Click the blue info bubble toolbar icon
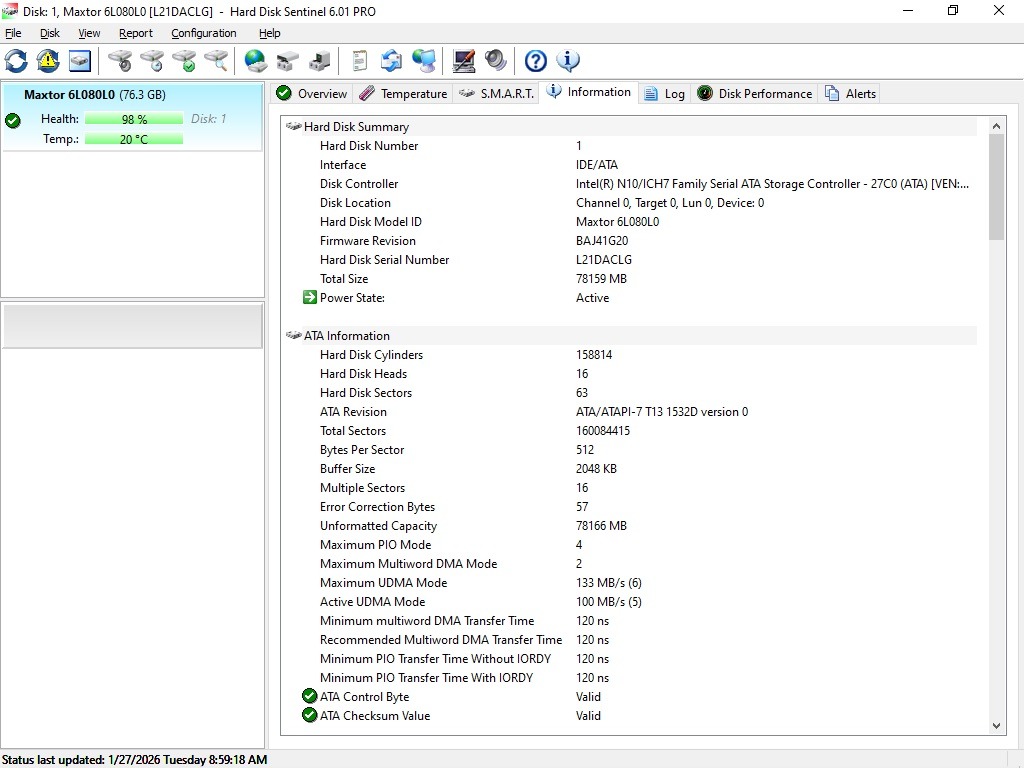Viewport: 1024px width, 768px height. click(568, 61)
